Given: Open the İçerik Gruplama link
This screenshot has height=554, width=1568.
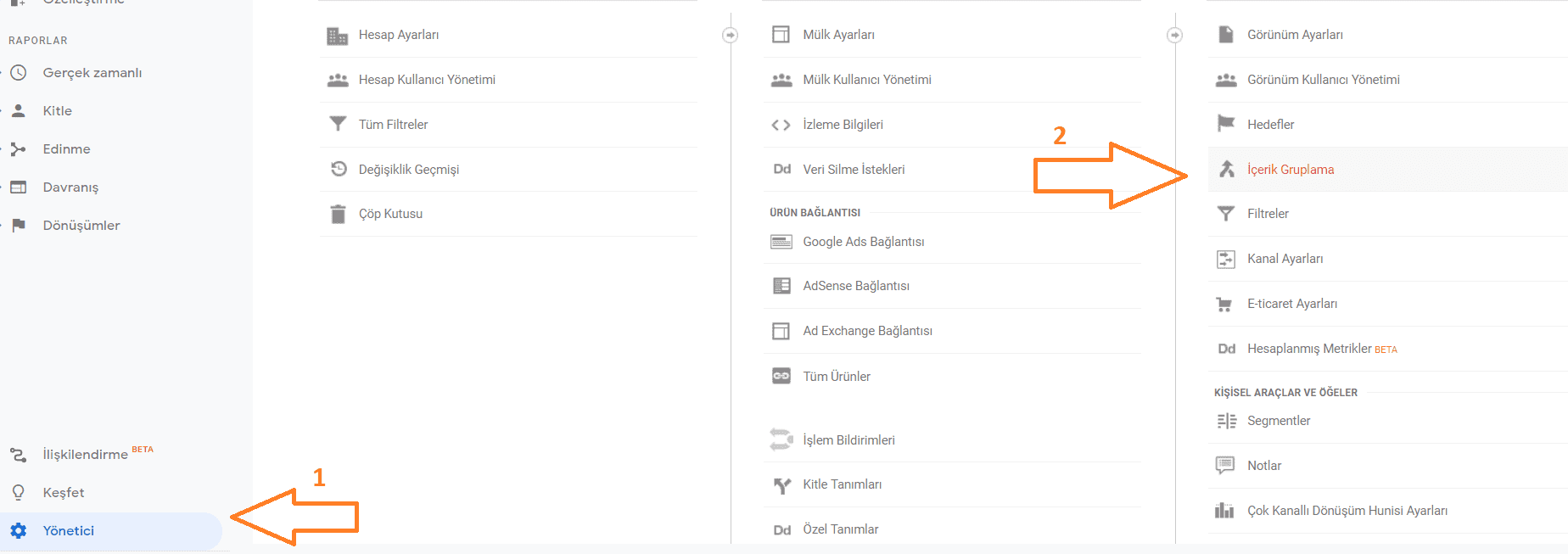Looking at the screenshot, I should 1290,170.
